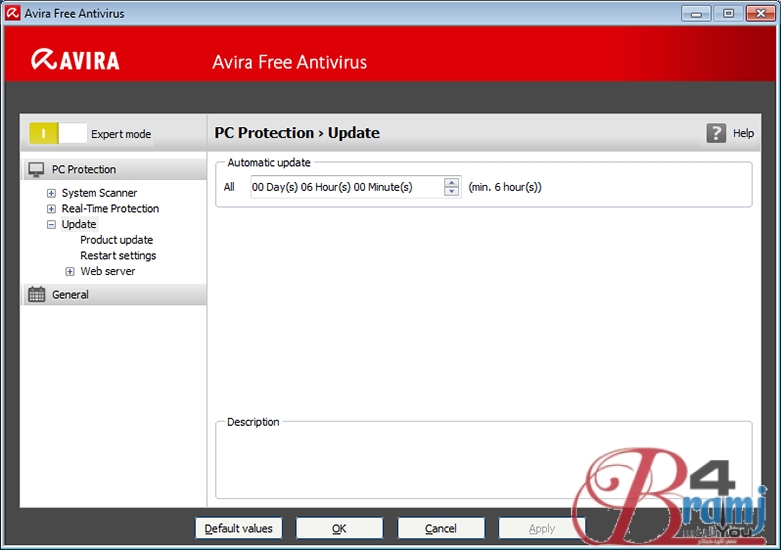
Task: Click the Cancel button
Action: point(441,528)
